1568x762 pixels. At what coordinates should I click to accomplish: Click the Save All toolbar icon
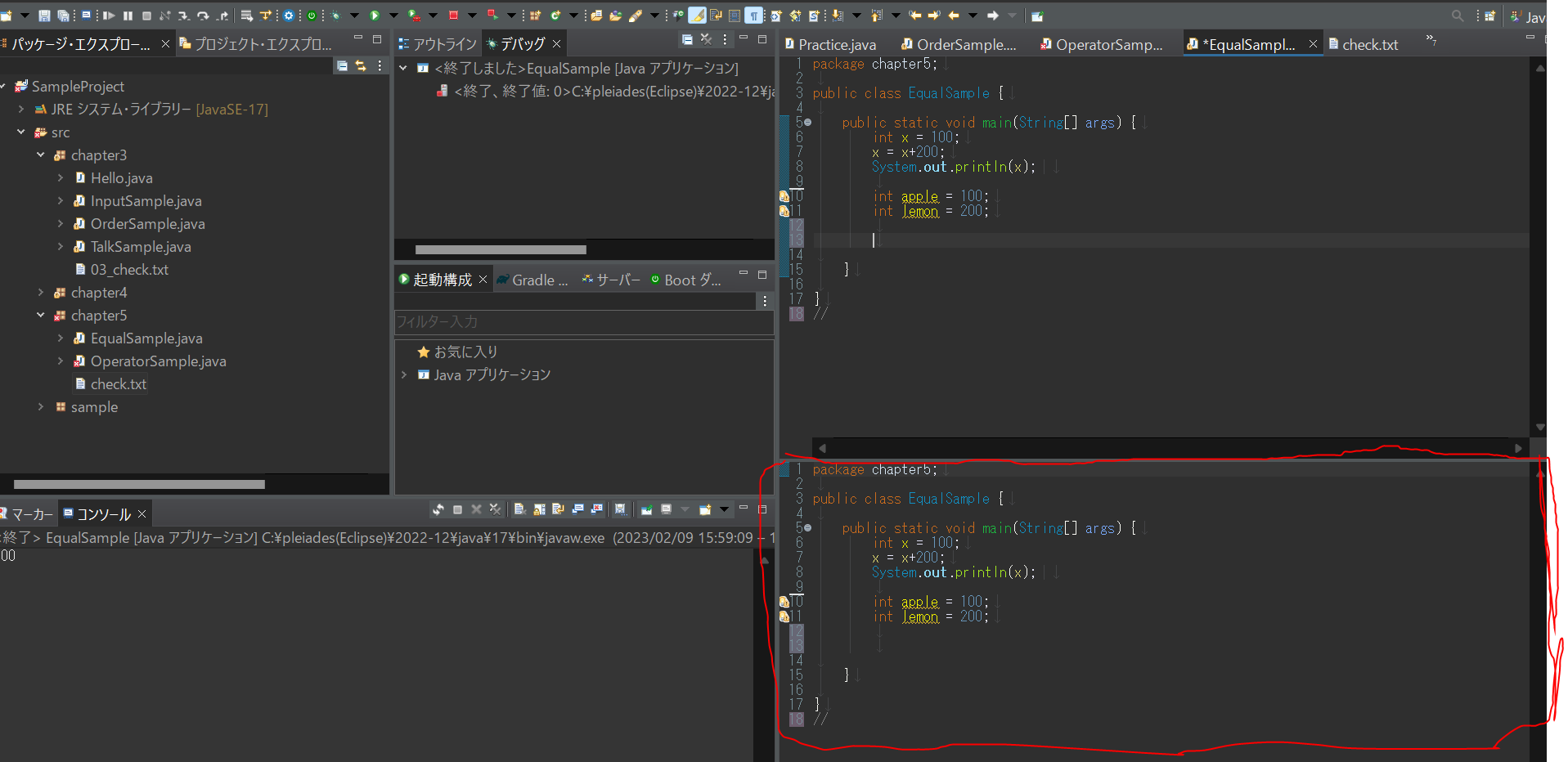(63, 16)
